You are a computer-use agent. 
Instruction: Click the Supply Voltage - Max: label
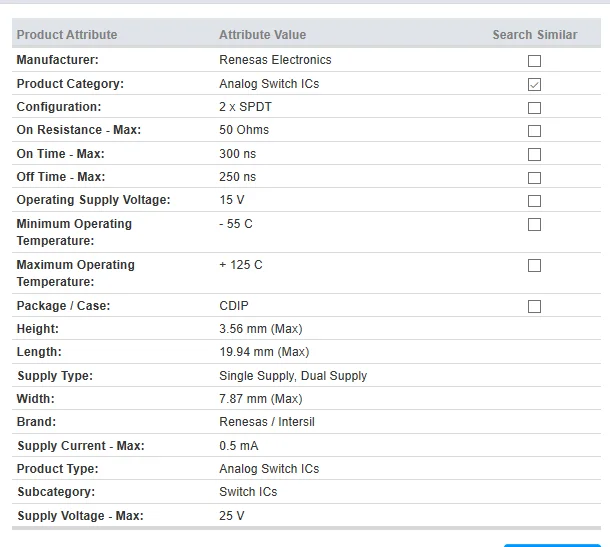click(80, 515)
